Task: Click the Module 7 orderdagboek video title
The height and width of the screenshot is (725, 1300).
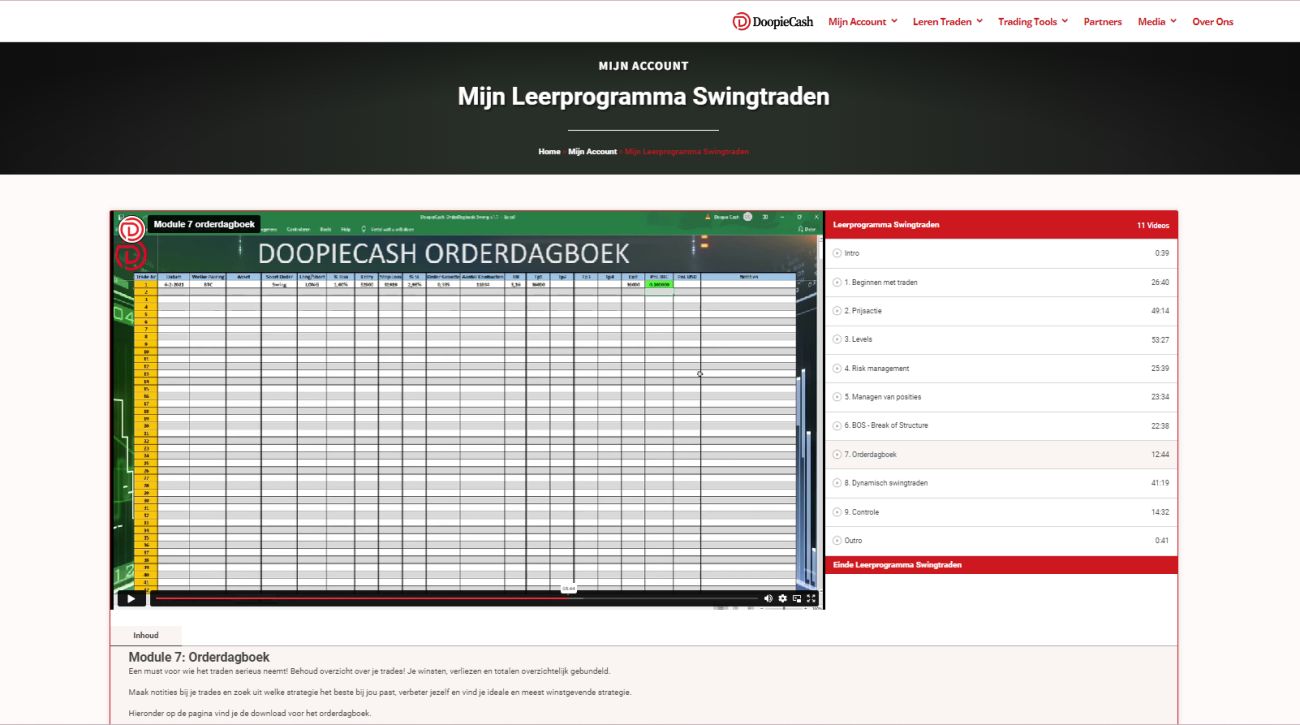Action: (204, 225)
